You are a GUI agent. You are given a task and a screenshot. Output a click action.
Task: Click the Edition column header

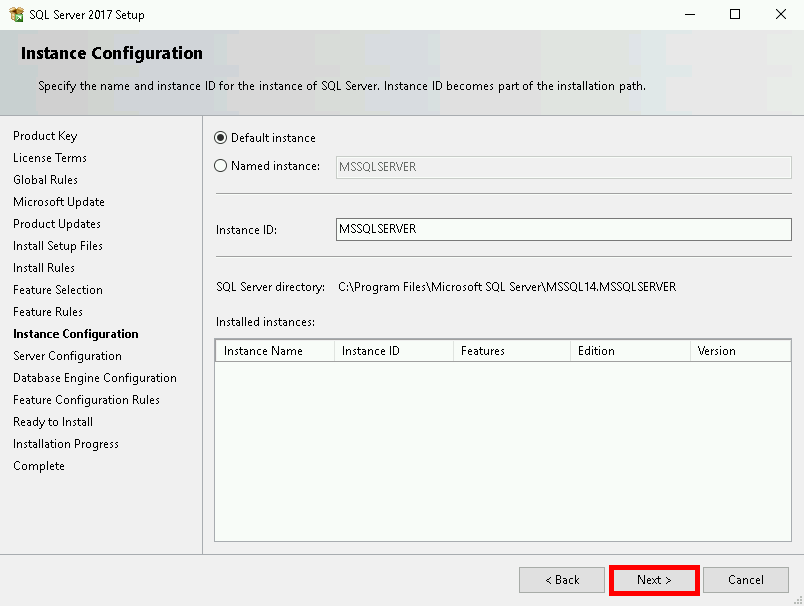click(x=628, y=351)
